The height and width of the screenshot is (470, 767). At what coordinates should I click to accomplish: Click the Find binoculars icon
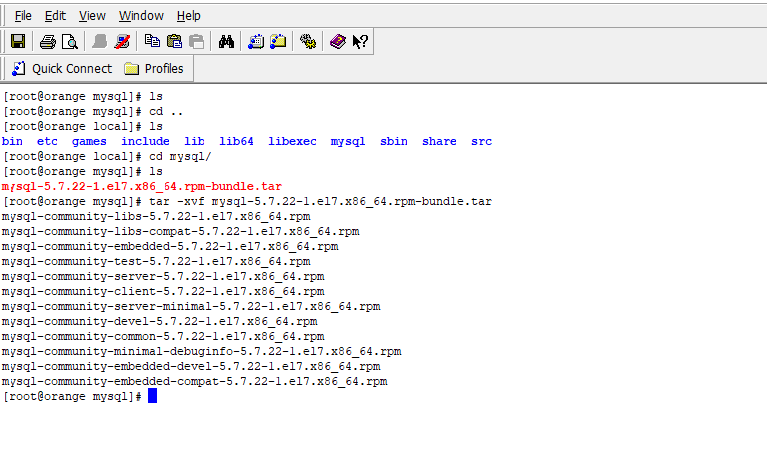(226, 42)
